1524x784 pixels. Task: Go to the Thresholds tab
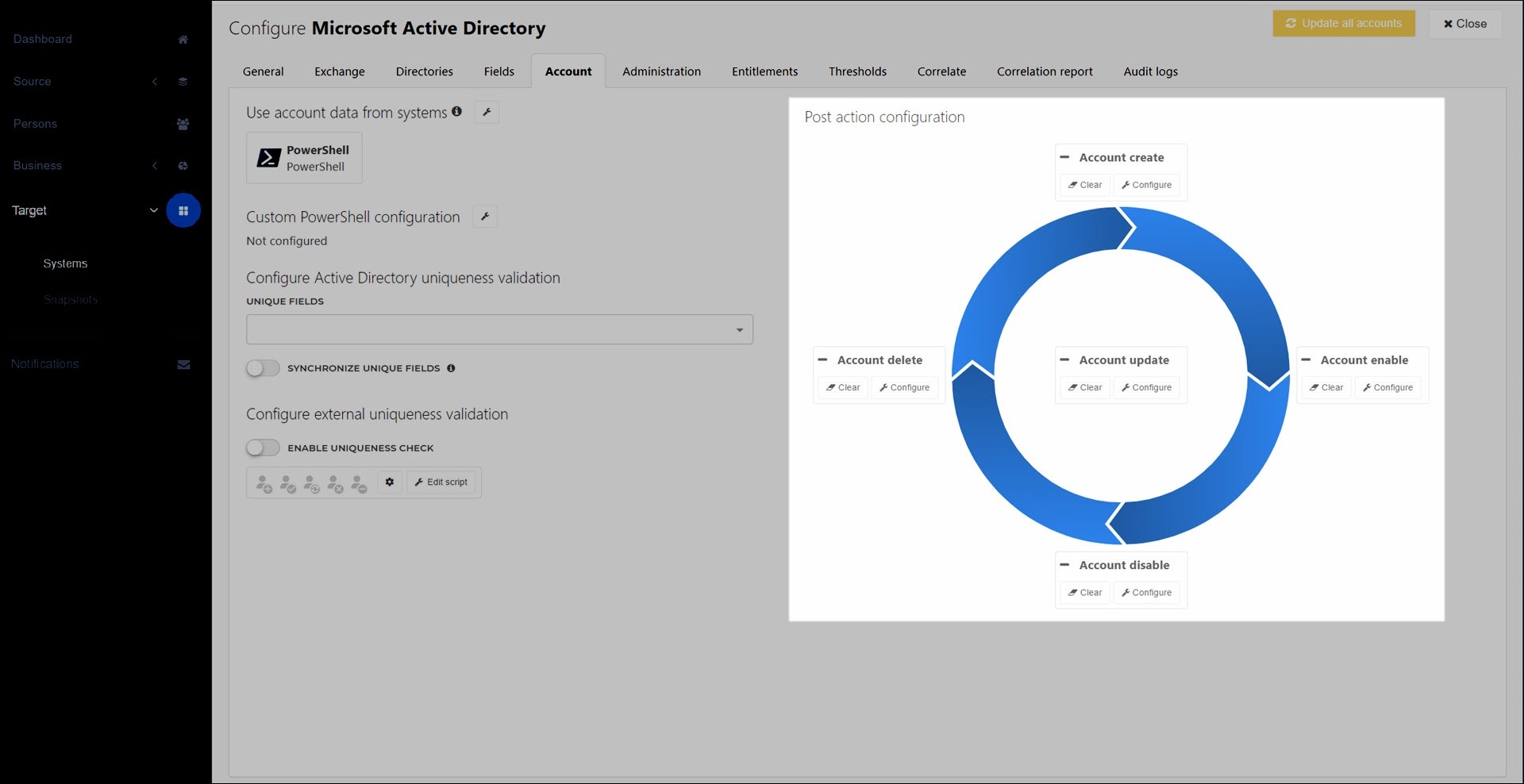pyautogui.click(x=857, y=71)
